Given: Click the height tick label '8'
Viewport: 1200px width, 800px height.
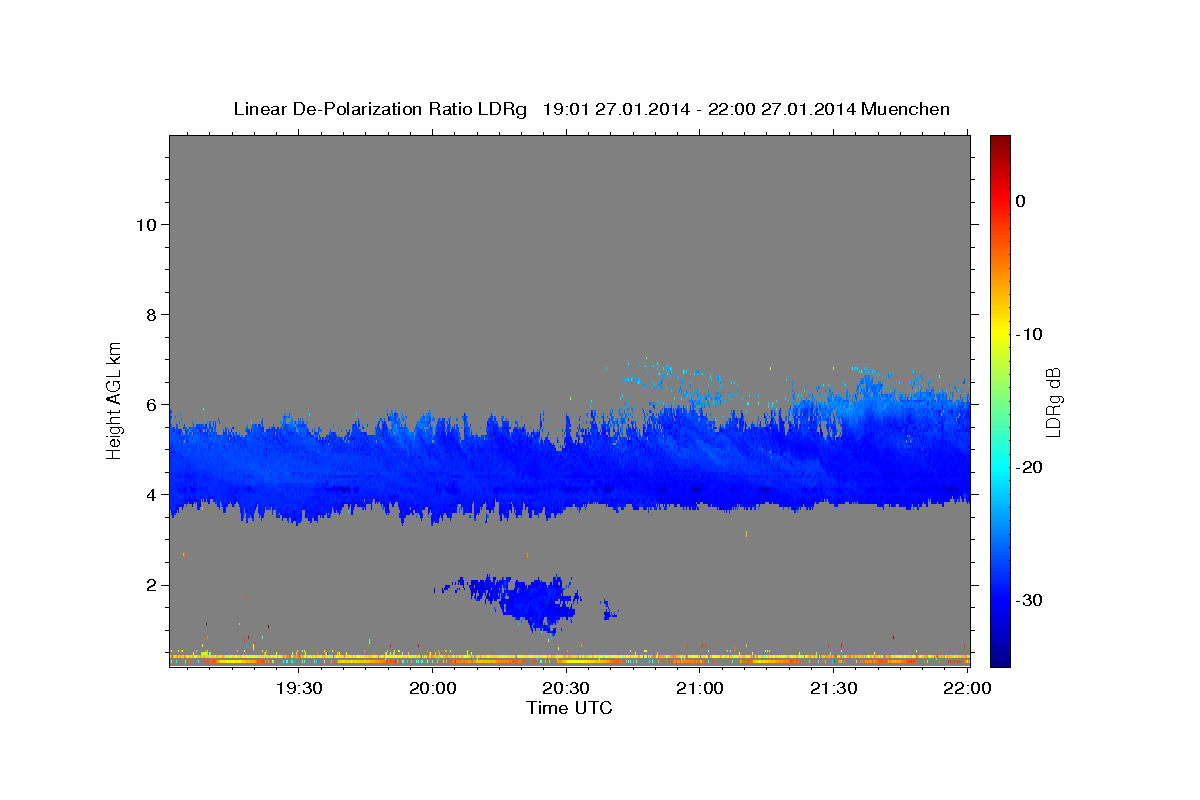Looking at the screenshot, I should [x=149, y=314].
